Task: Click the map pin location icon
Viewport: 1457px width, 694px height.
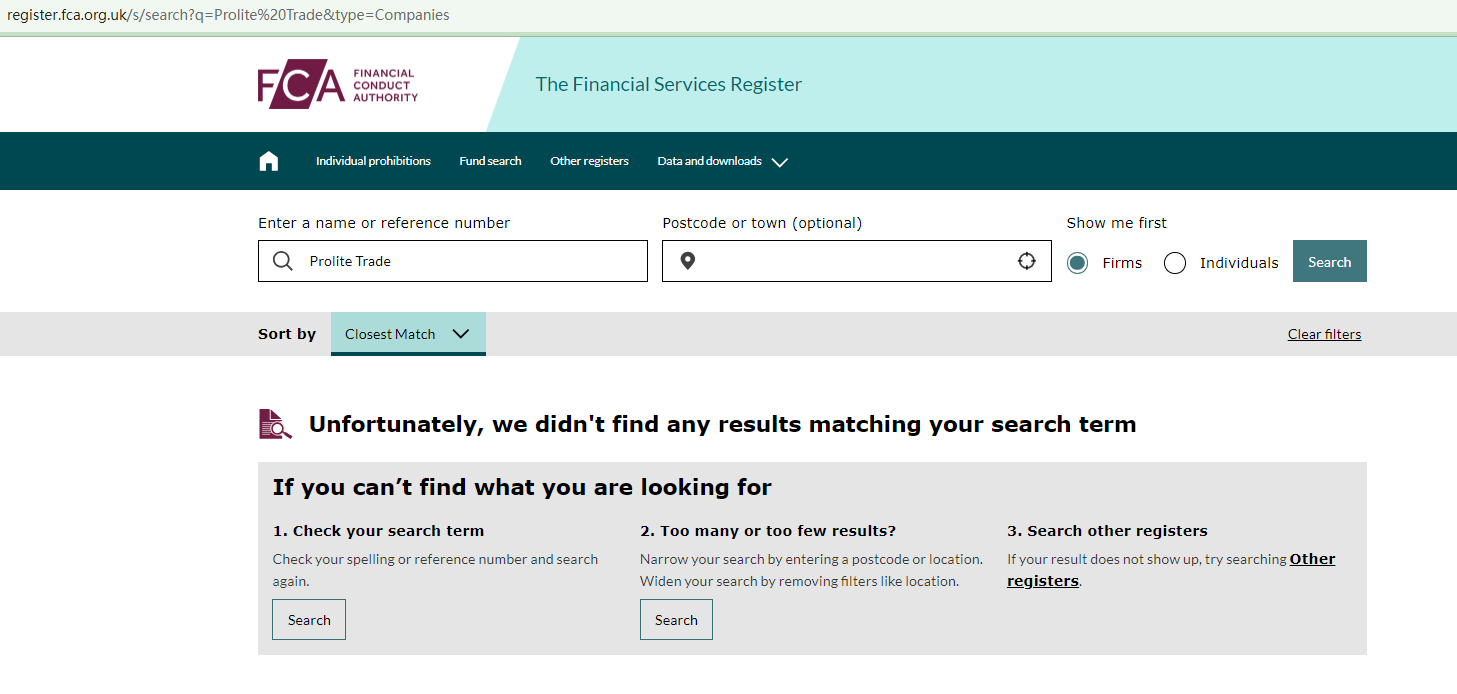Action: pos(687,261)
